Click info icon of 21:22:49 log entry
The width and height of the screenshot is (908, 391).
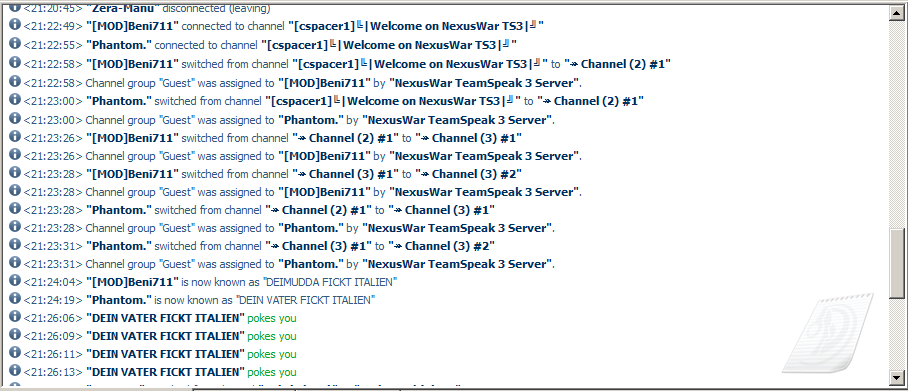point(15,25)
